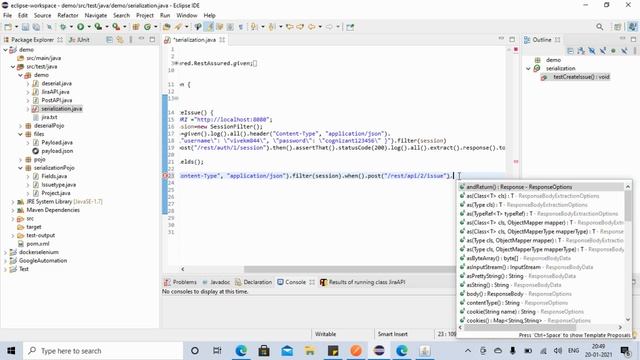Open the Refactor menu
Viewport: 640px width, 360px height.
click(68, 15)
